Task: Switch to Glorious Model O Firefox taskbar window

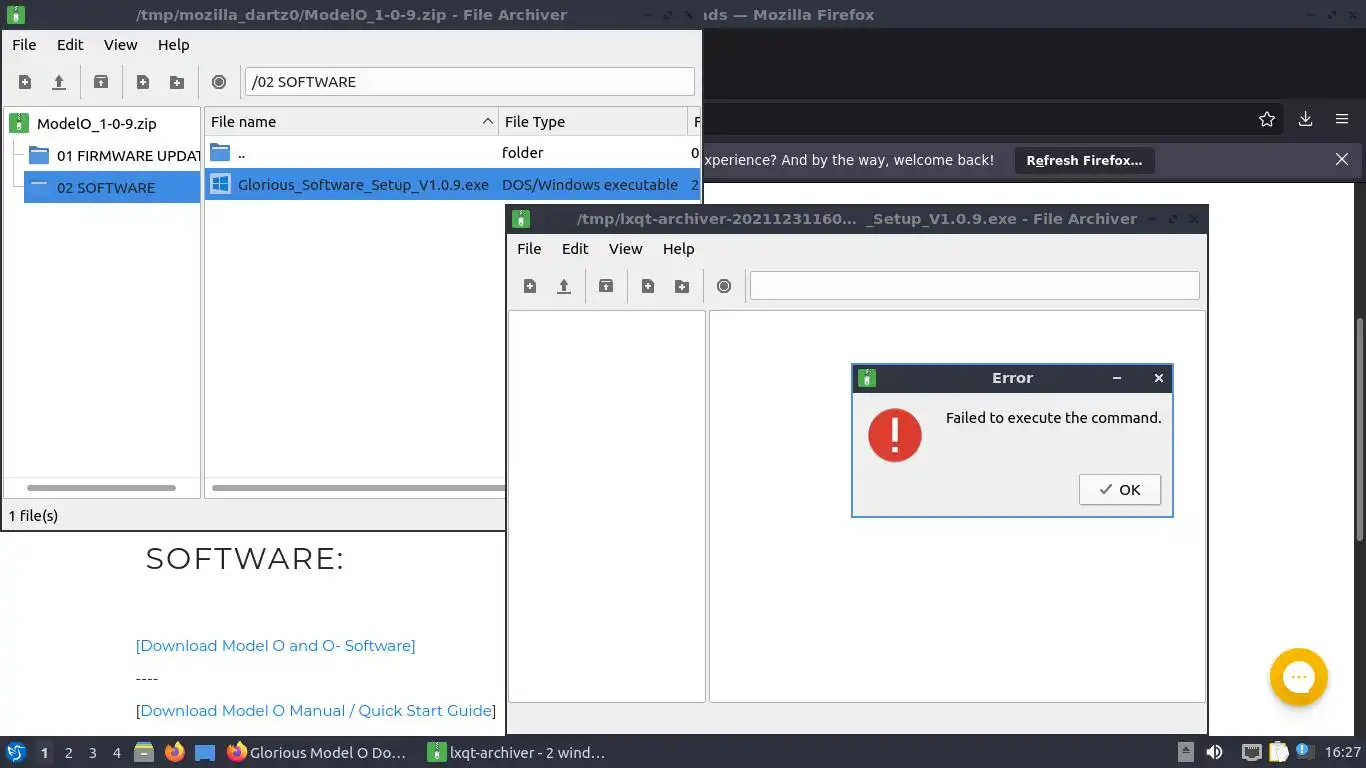Action: (x=317, y=752)
